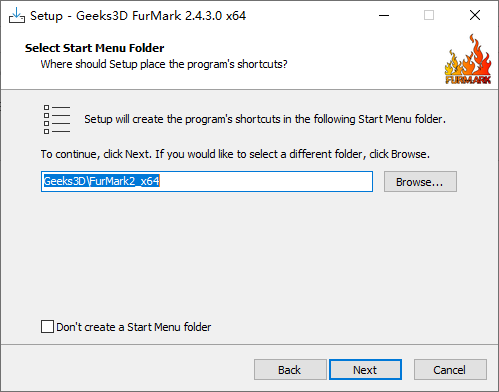Click the empty area of the folder field

tap(266, 182)
